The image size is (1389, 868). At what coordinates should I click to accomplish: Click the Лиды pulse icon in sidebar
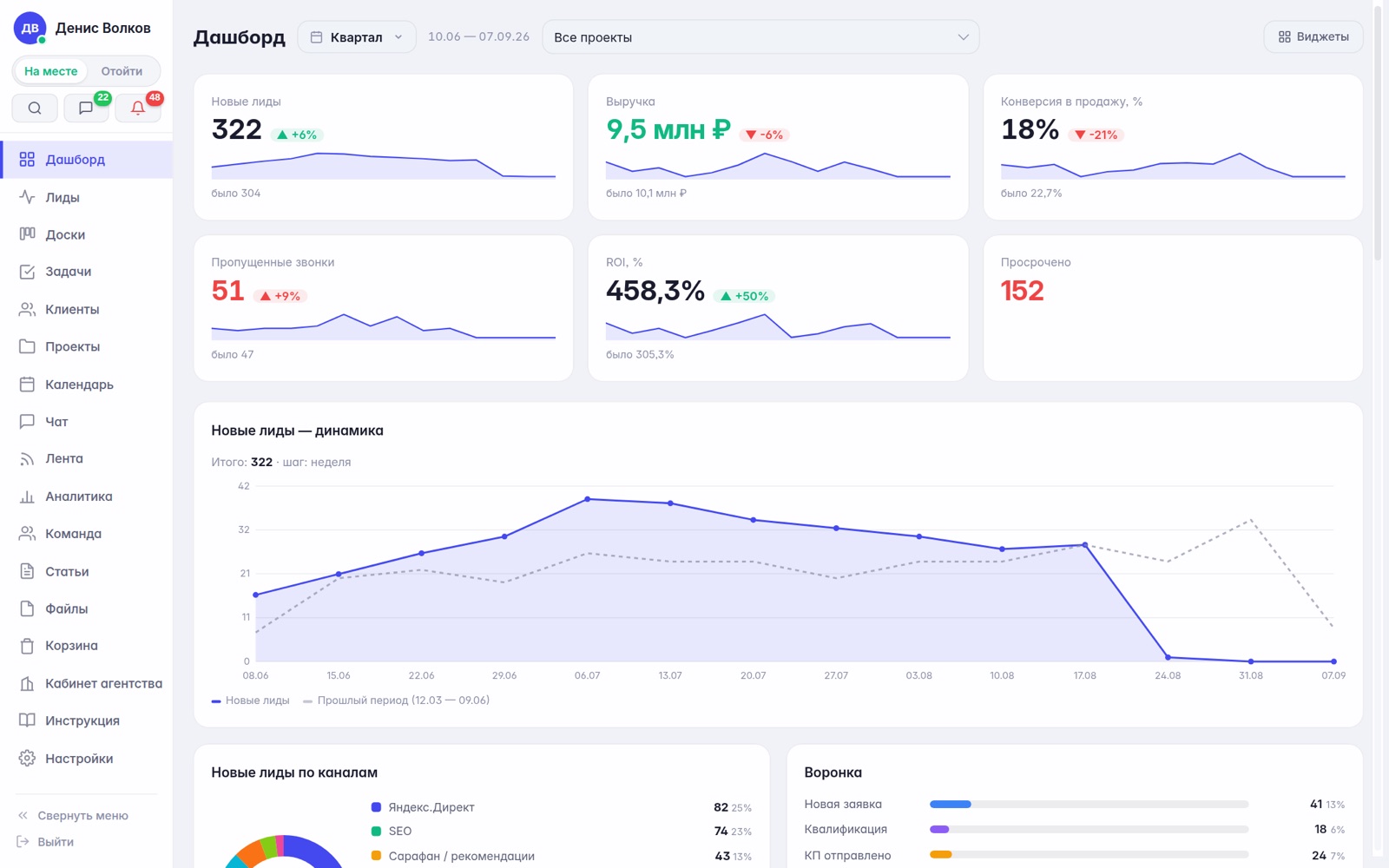pos(27,197)
